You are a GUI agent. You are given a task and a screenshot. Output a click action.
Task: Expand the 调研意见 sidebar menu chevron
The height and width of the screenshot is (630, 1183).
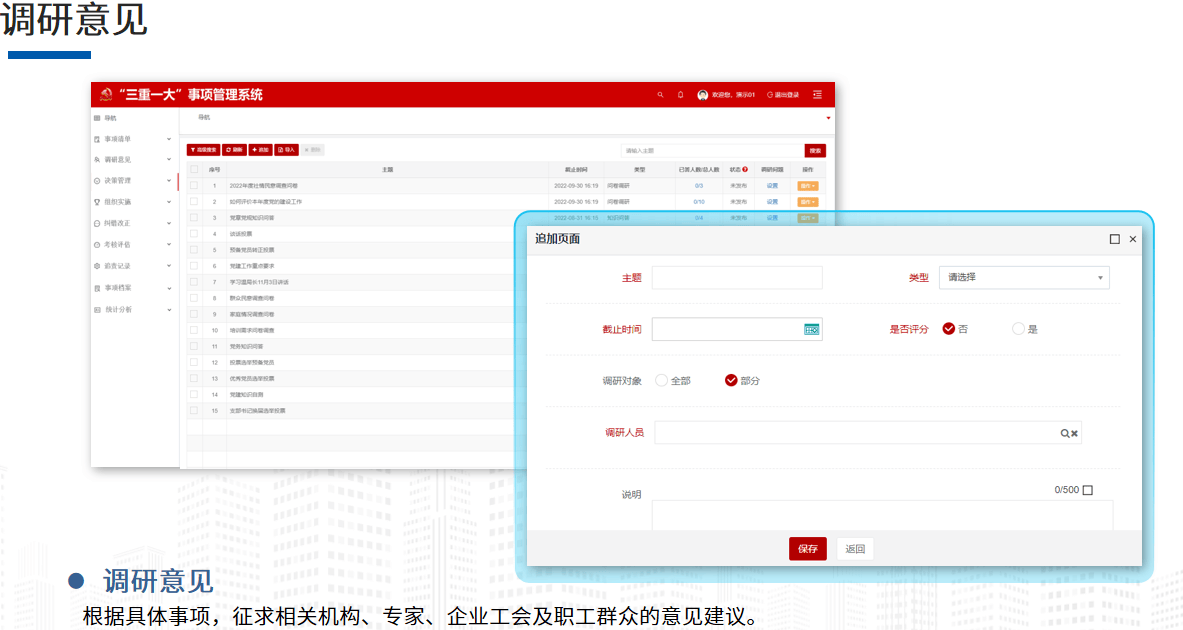coord(169,160)
